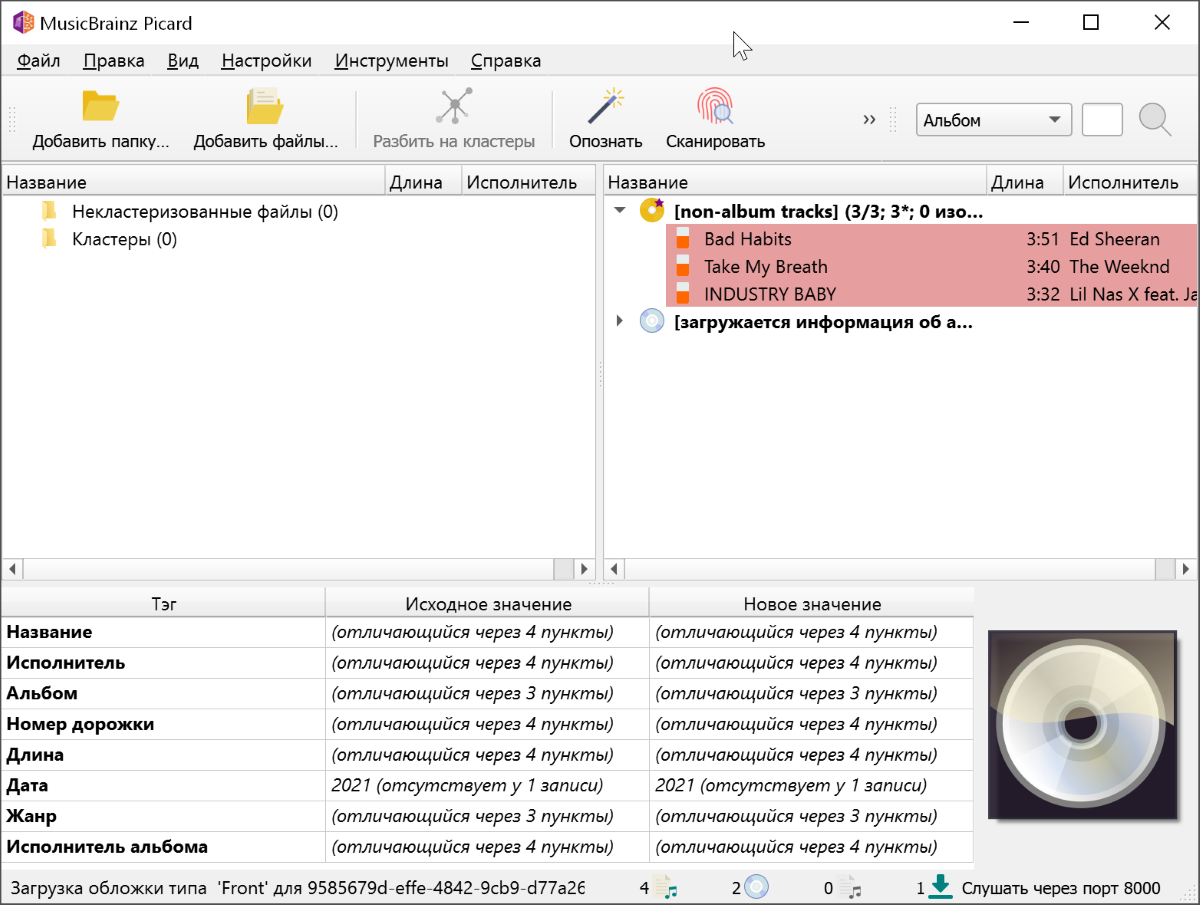Select the Кластеры (0) folder
Screen dimensions: 1200x905
tap(124, 240)
